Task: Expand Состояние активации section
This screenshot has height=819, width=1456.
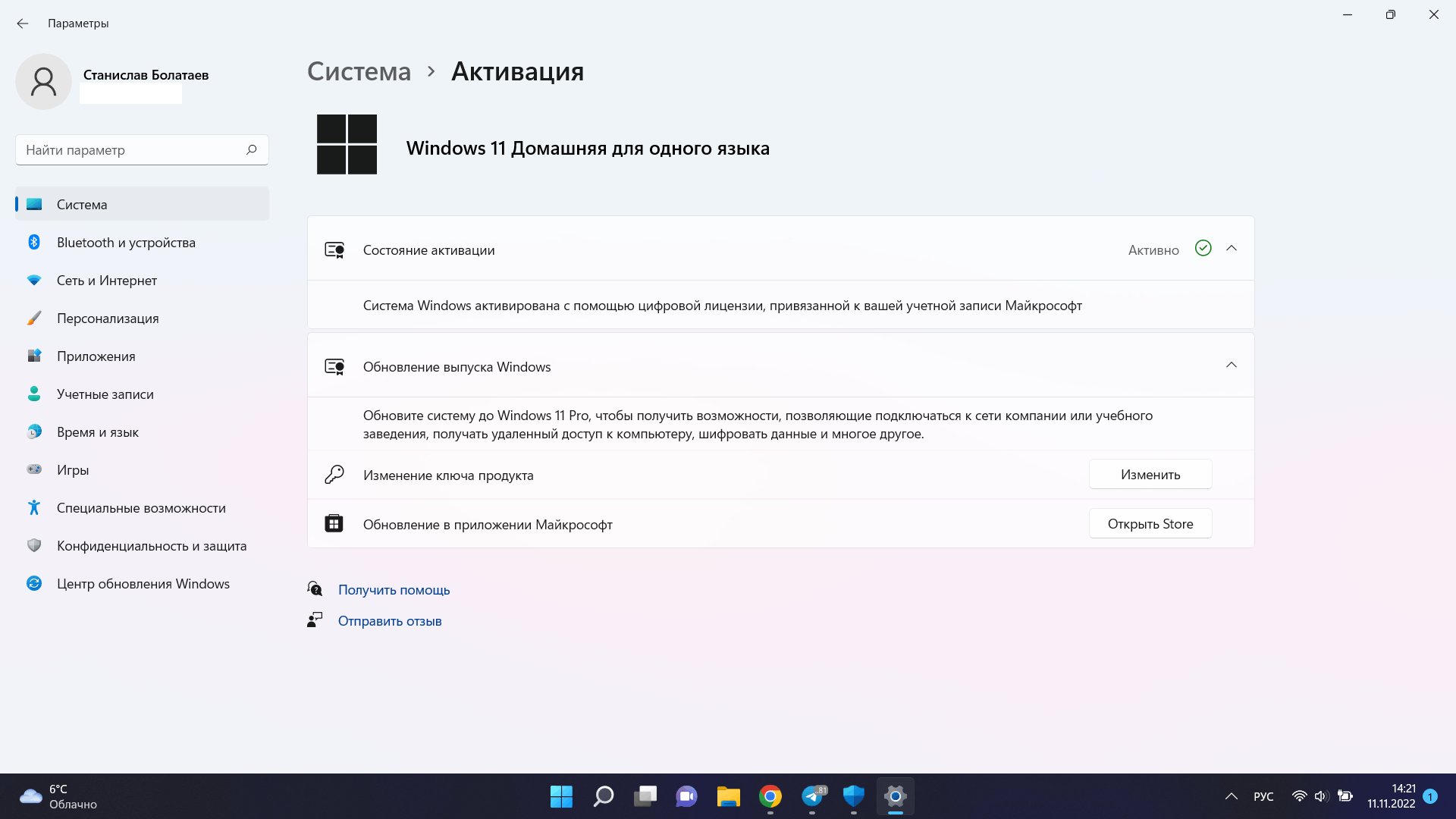Action: [x=1231, y=248]
